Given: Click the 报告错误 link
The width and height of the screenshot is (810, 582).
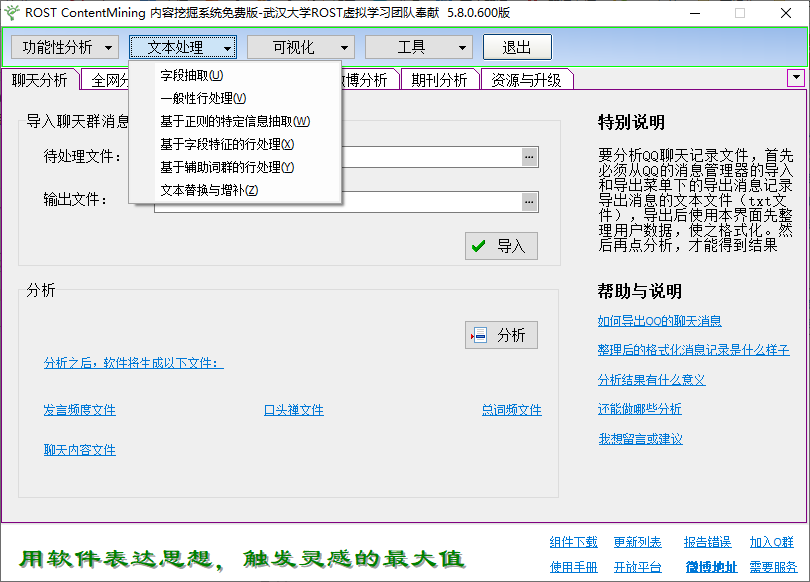Looking at the screenshot, I should click(x=707, y=541).
